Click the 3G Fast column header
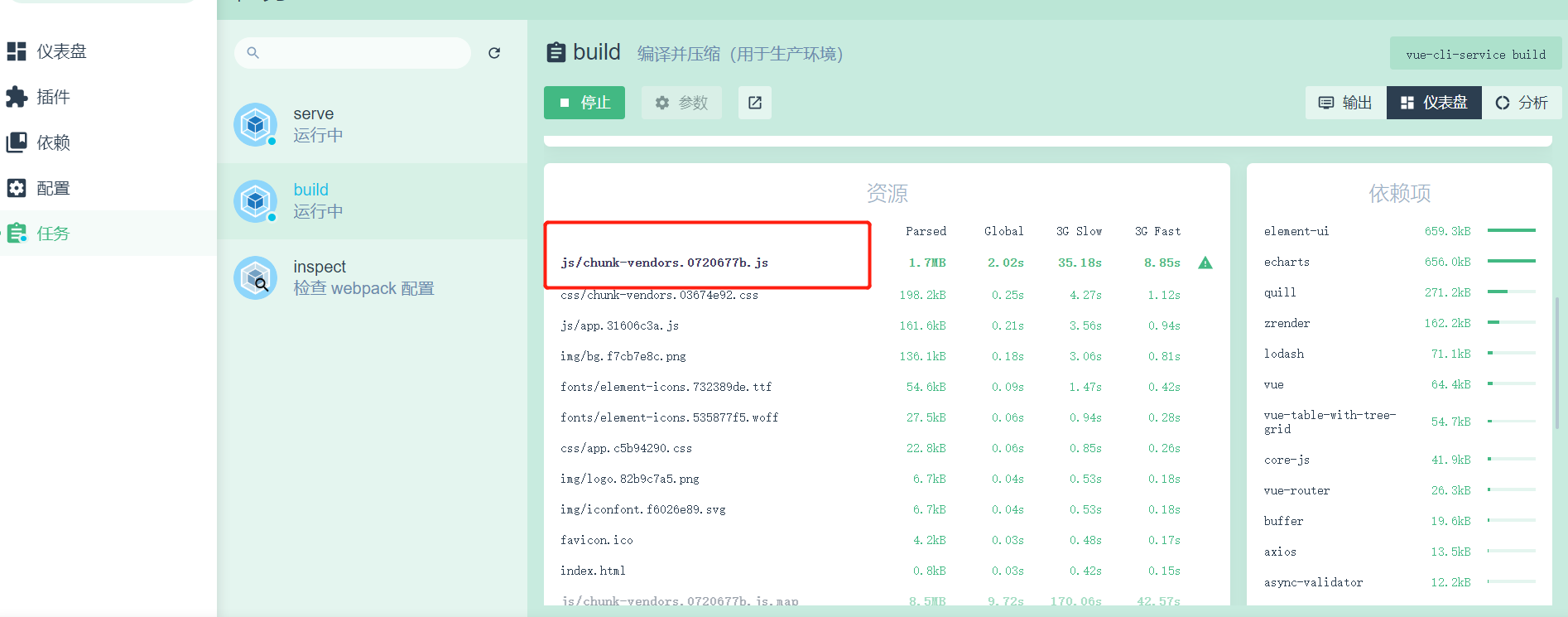This screenshot has height=617, width=1568. coord(1157,231)
